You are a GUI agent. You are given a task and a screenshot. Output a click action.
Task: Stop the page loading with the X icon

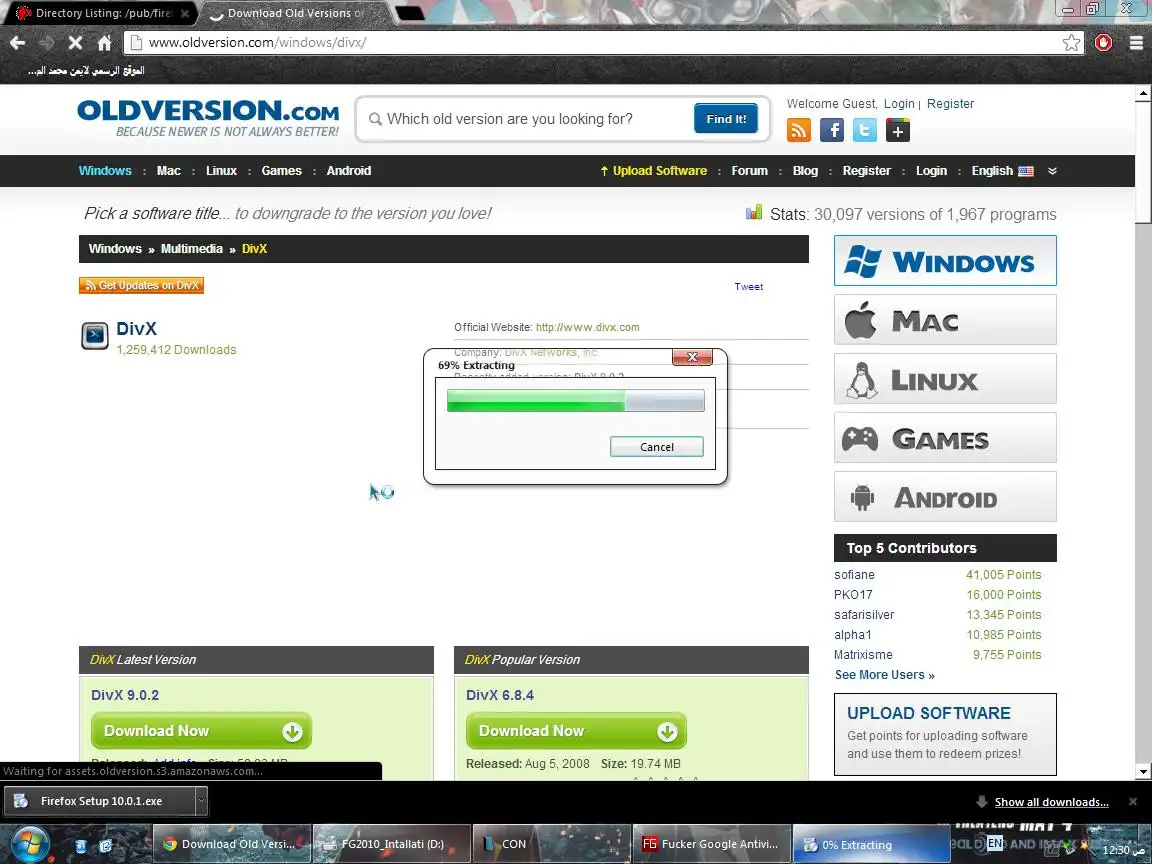pyautogui.click(x=75, y=43)
